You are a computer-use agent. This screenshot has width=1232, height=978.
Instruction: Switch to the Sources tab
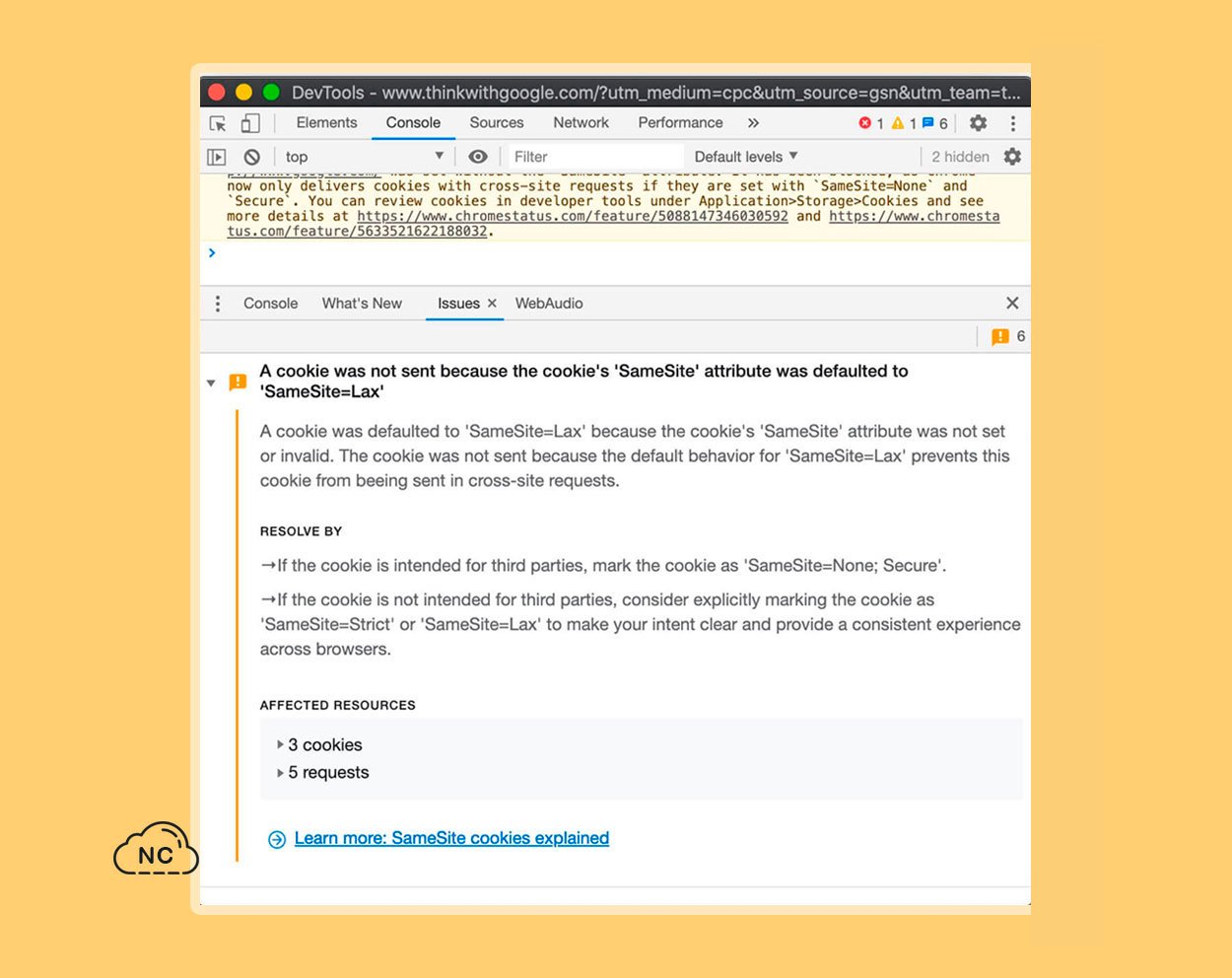point(497,122)
